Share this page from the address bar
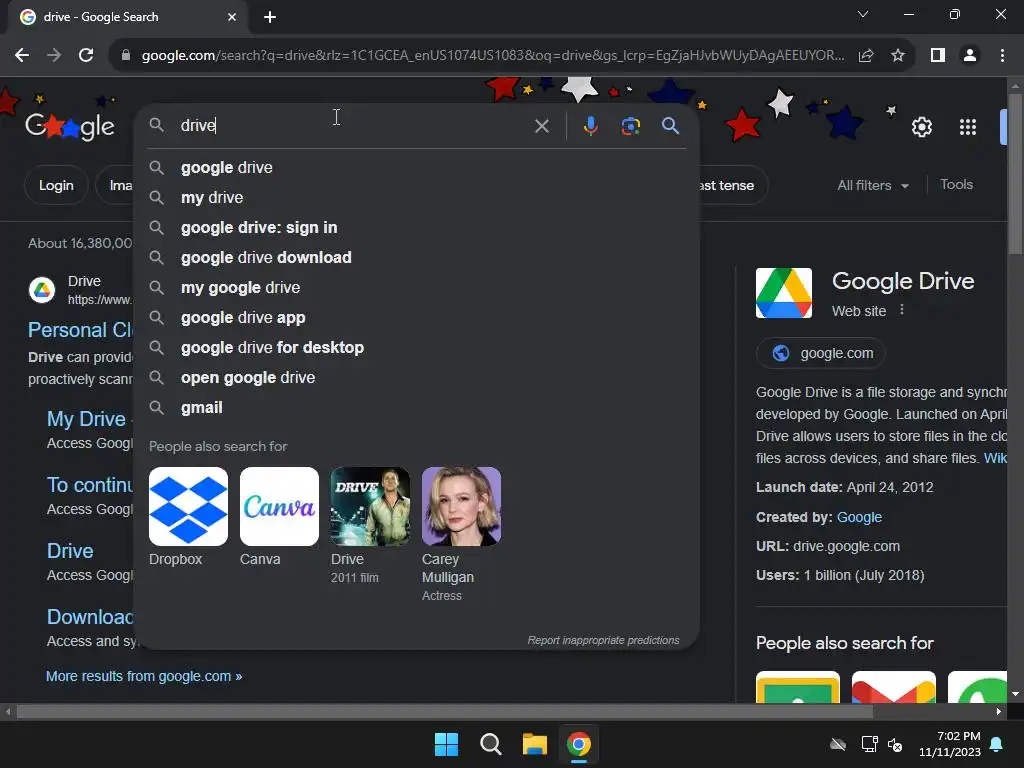Image resolution: width=1024 pixels, height=768 pixels. [866, 56]
